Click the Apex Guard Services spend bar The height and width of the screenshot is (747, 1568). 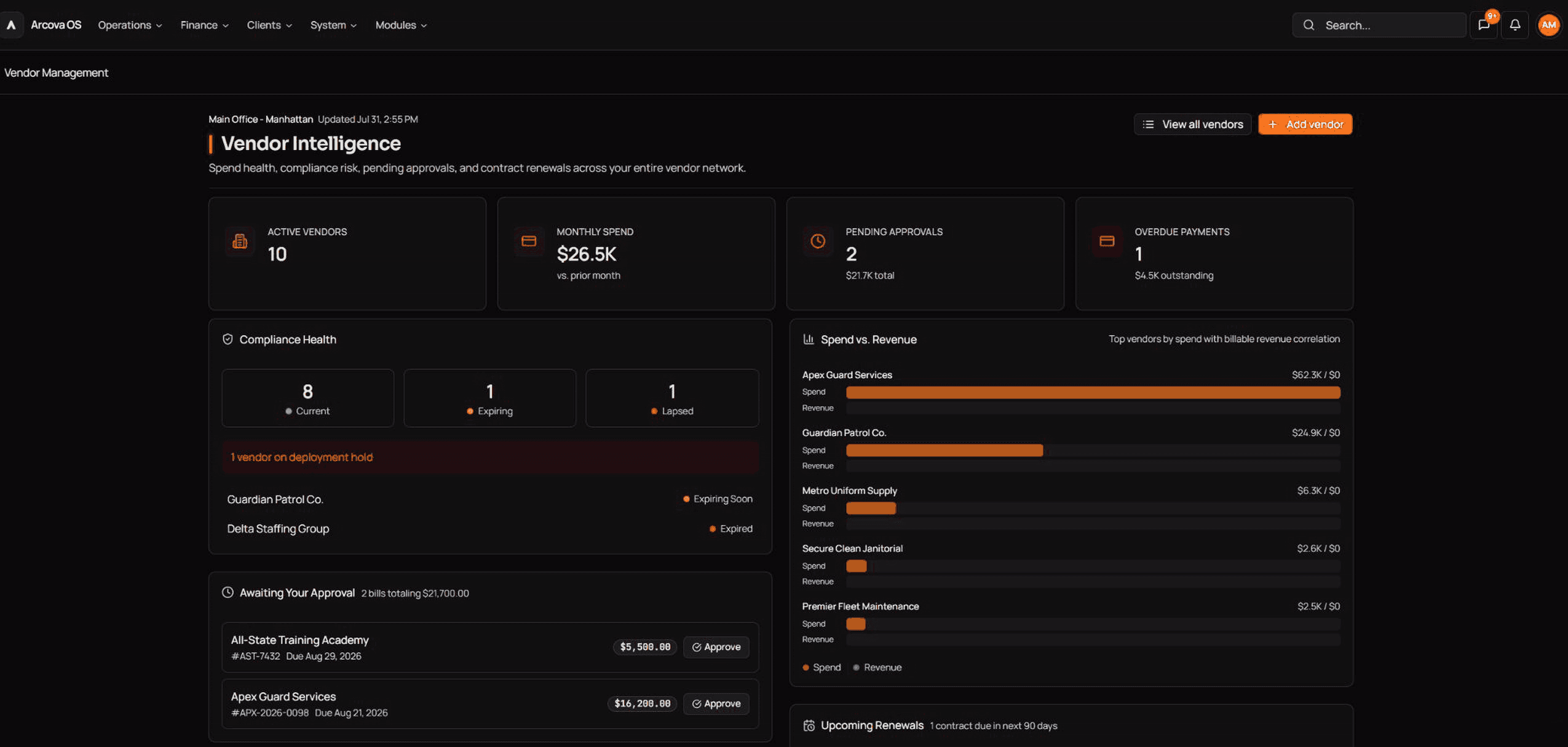pyautogui.click(x=1093, y=392)
